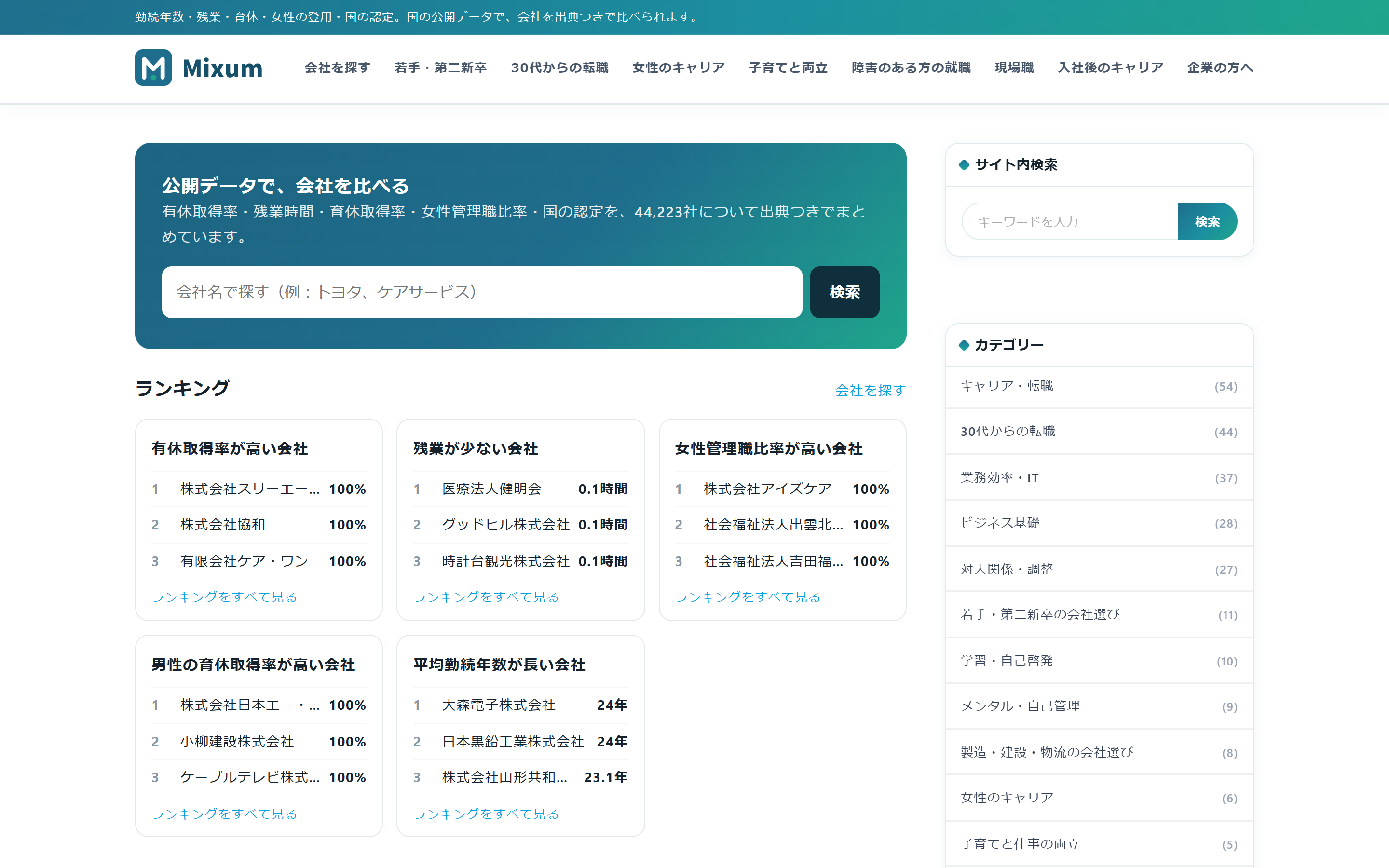Viewport: 1389px width, 868px height.
Task: Select 現場職 in the header menu
Action: [1014, 68]
